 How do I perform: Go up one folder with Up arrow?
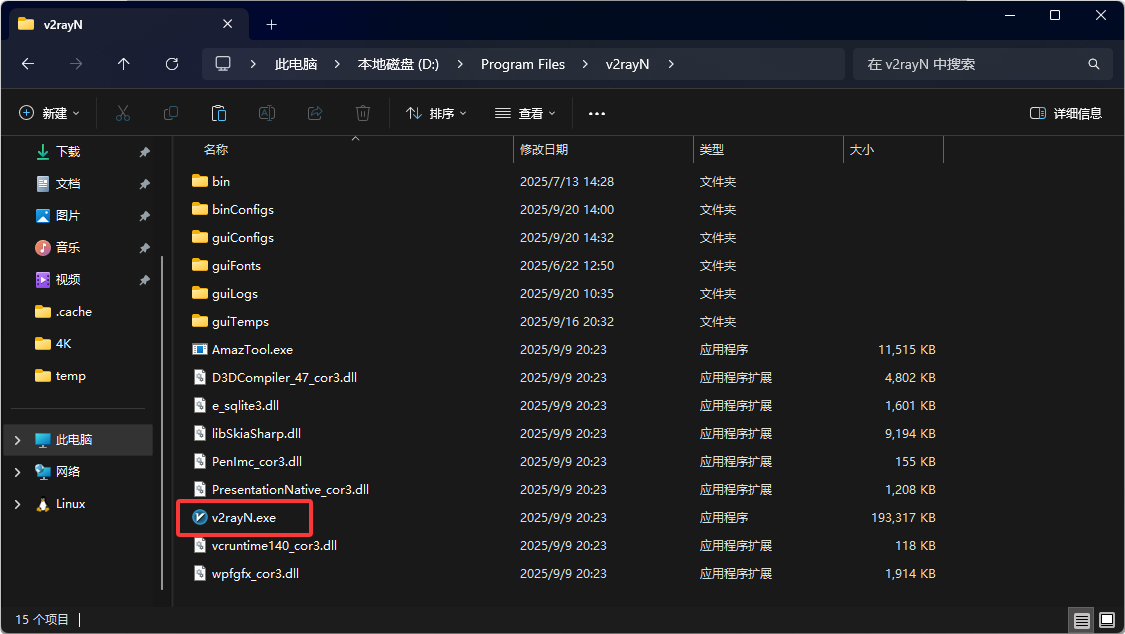click(124, 64)
